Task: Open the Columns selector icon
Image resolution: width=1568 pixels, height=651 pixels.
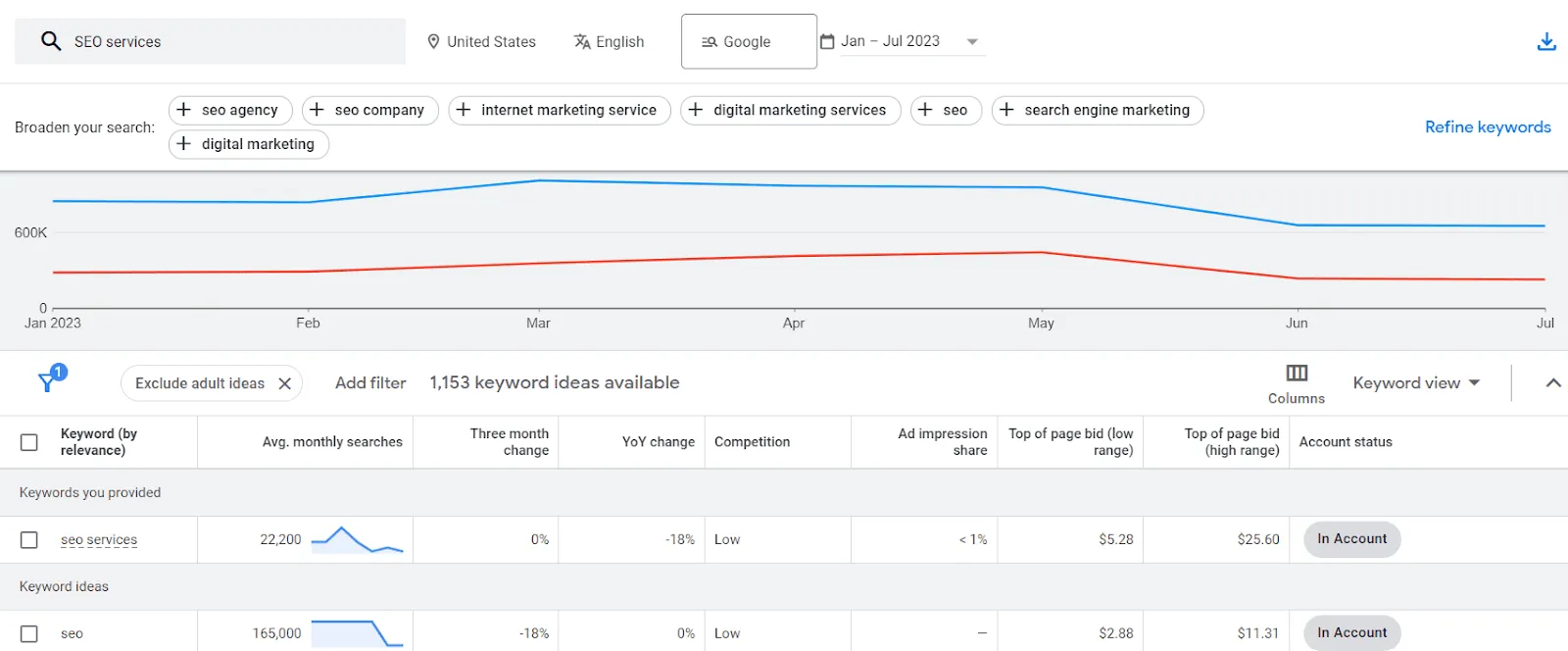Action: (x=1297, y=374)
